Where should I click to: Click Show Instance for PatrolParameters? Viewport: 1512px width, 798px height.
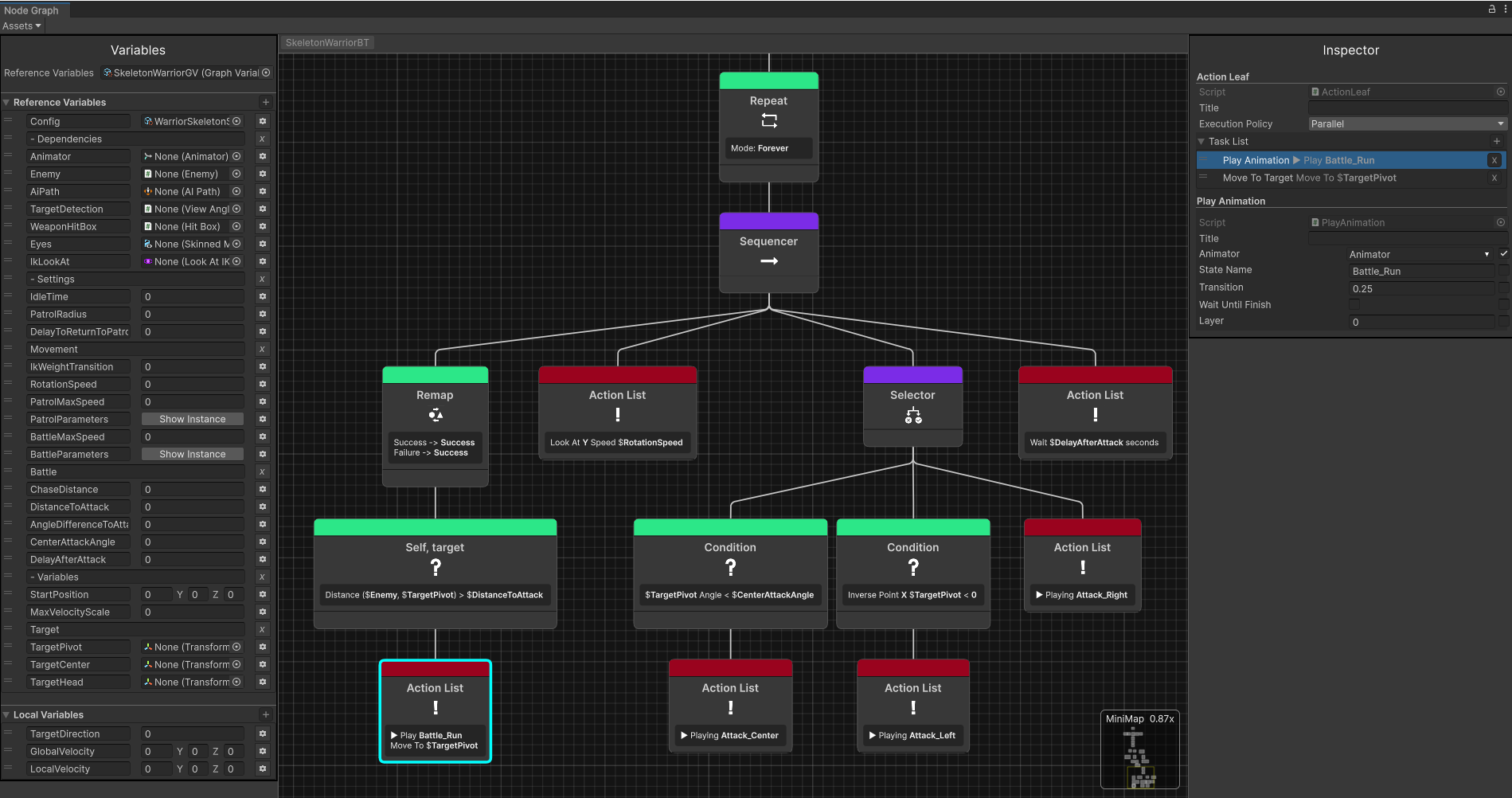click(193, 420)
